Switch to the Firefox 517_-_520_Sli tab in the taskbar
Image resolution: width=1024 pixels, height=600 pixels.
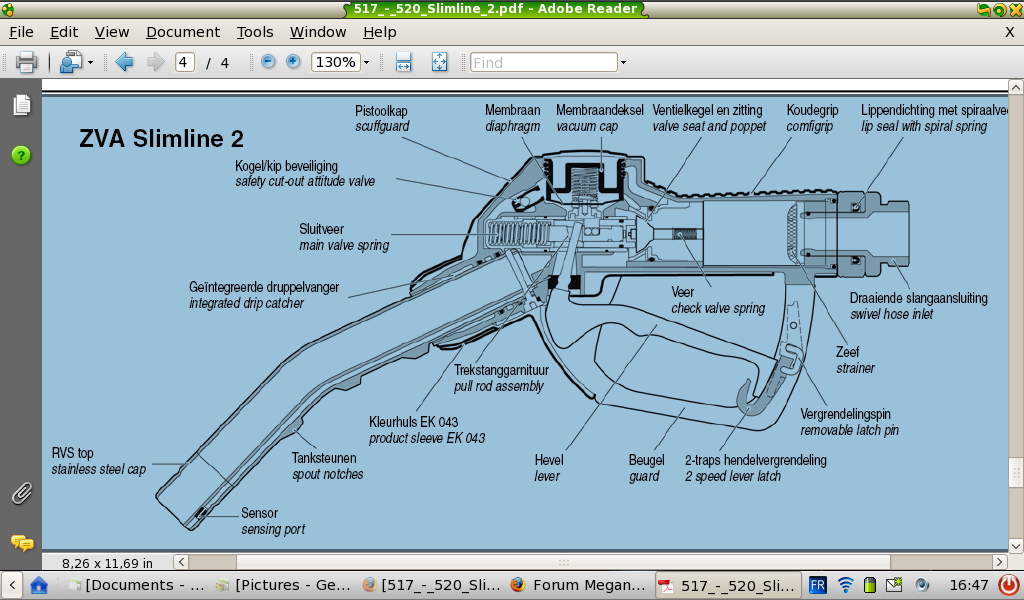[431, 585]
